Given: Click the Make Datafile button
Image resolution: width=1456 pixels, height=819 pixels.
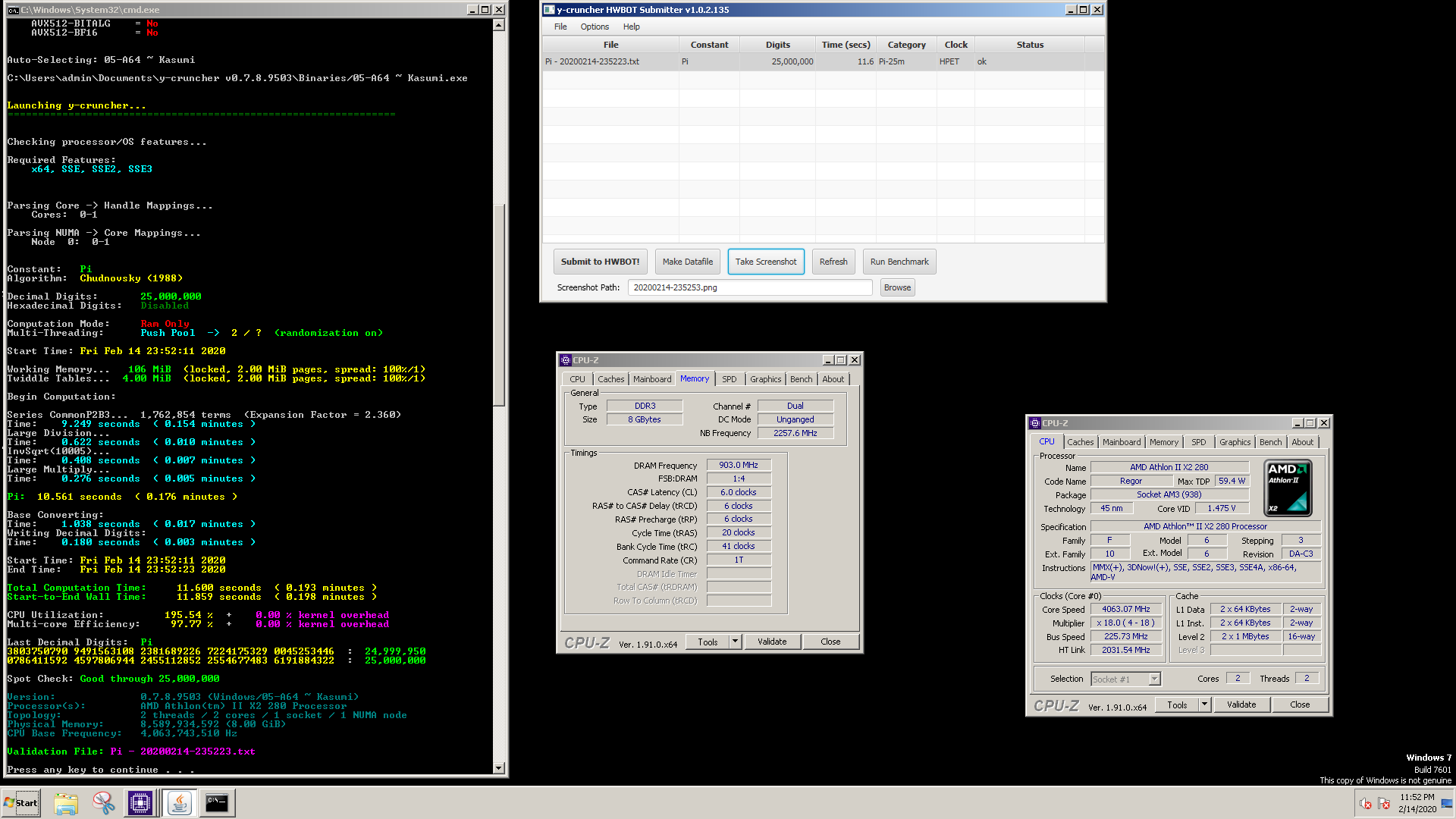Looking at the screenshot, I should point(687,262).
